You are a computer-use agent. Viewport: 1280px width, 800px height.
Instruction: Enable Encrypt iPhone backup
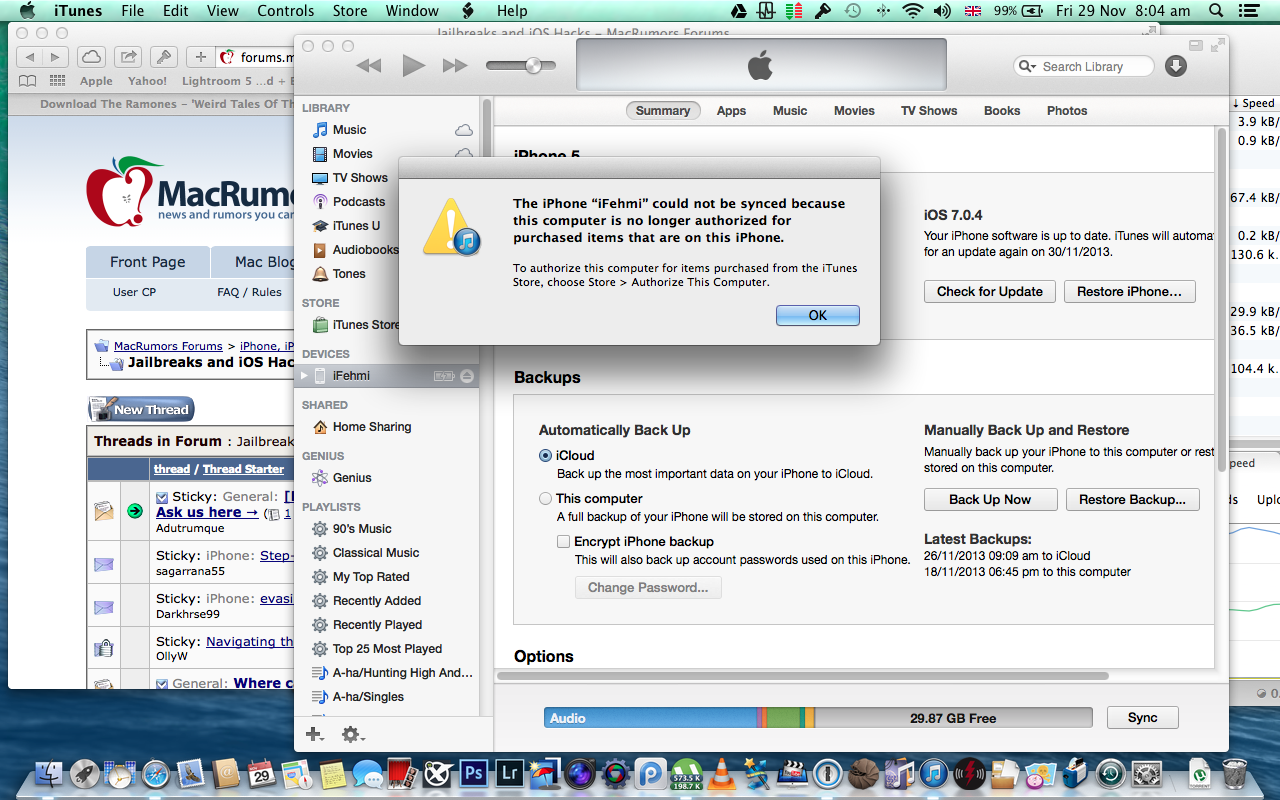[563, 541]
